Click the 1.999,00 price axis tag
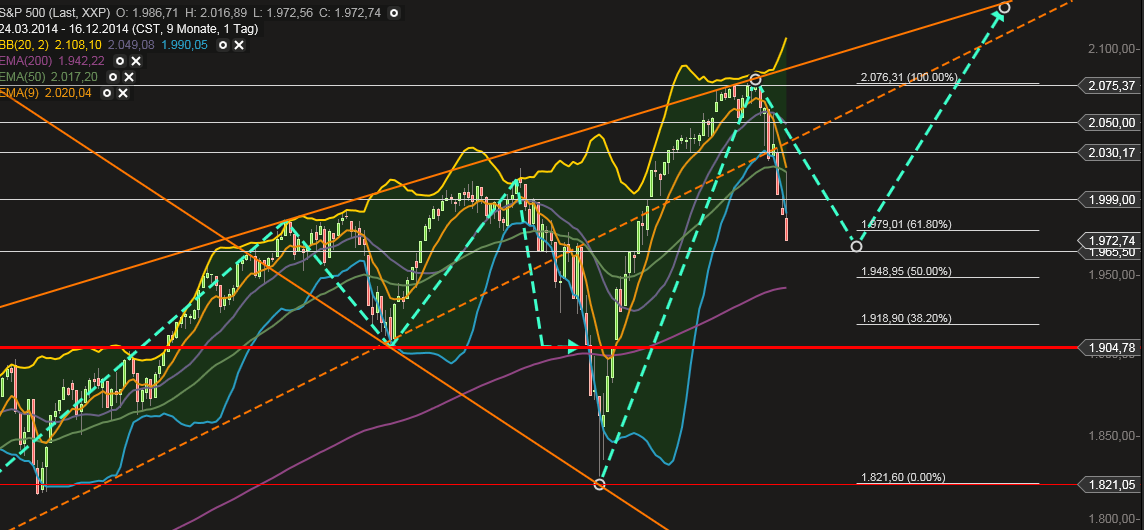This screenshot has height=530, width=1144. [1108, 199]
